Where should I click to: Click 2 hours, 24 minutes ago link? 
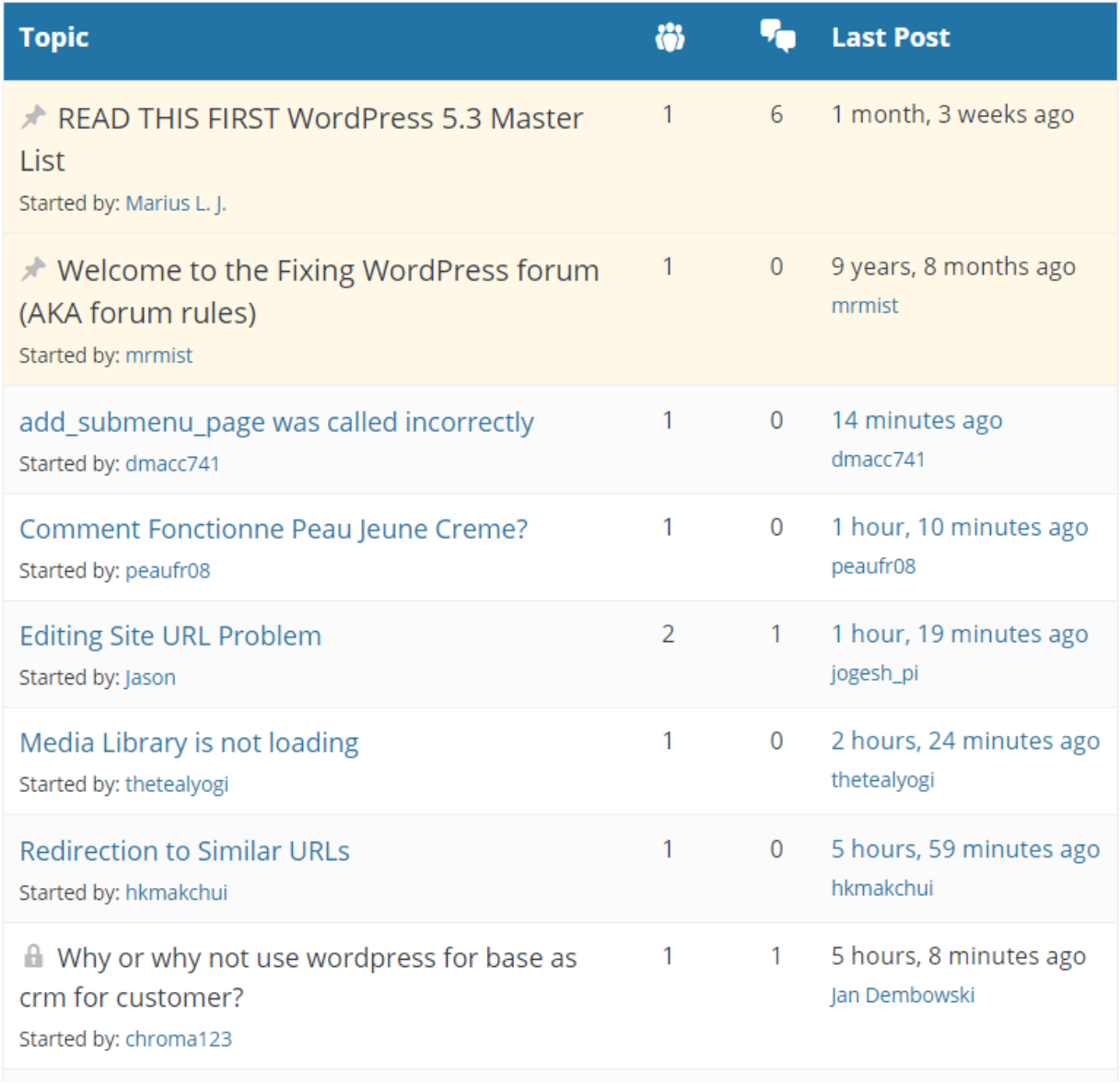coord(965,741)
